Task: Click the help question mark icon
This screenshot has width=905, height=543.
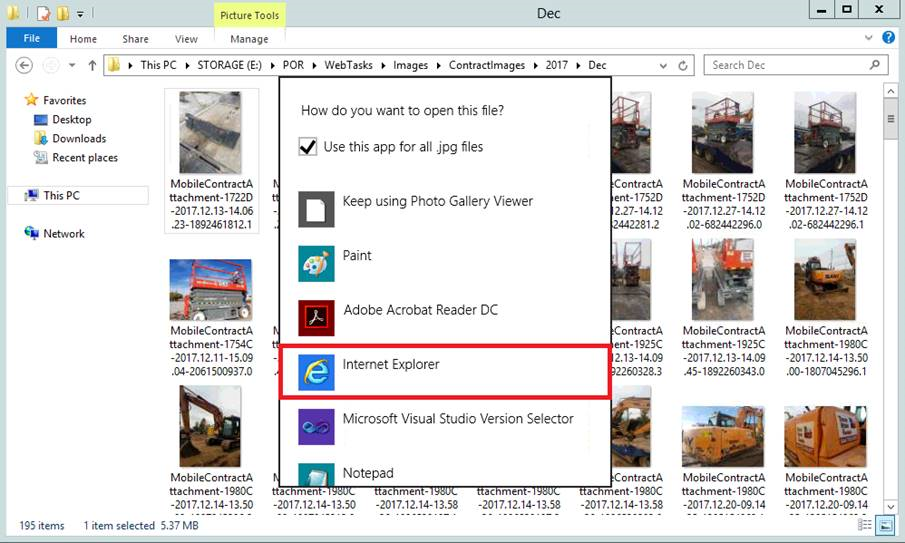Action: (890, 39)
